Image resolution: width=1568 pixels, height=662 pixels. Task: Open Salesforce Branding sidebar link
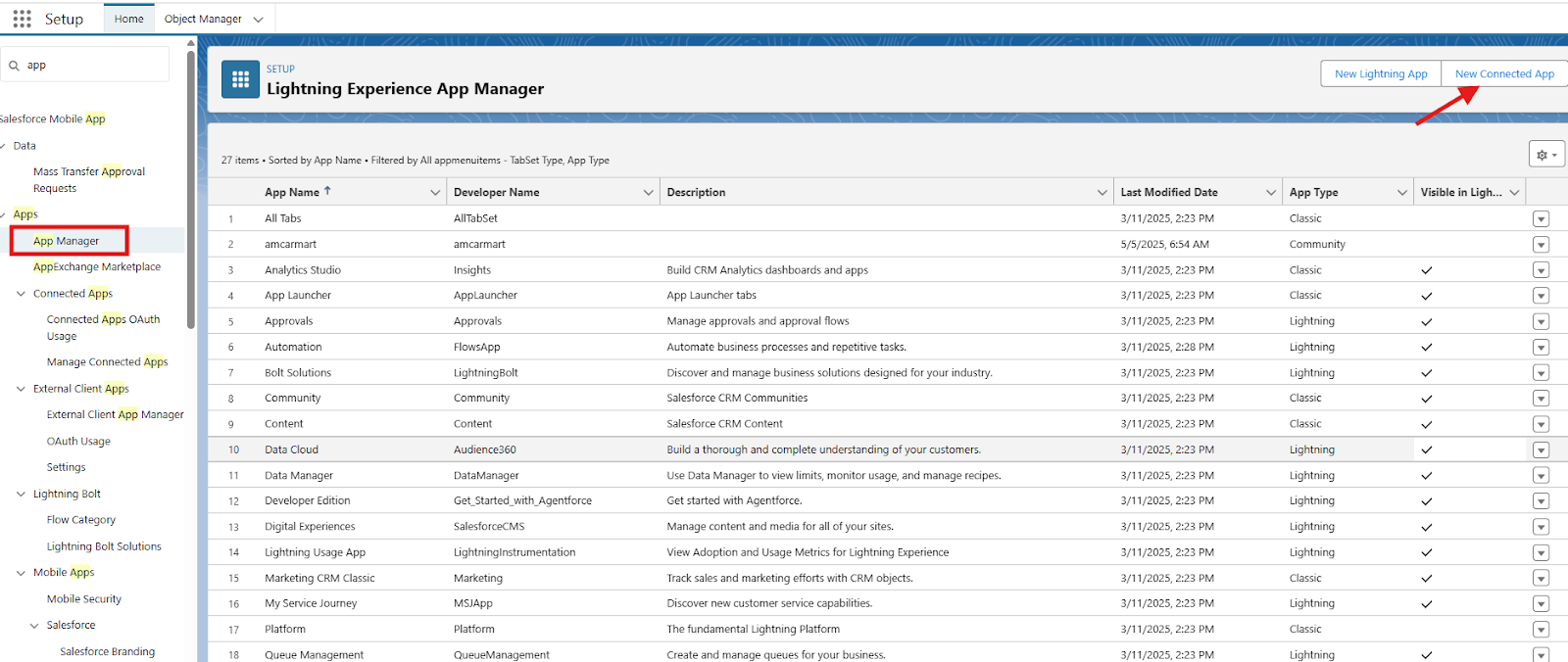pos(107,652)
